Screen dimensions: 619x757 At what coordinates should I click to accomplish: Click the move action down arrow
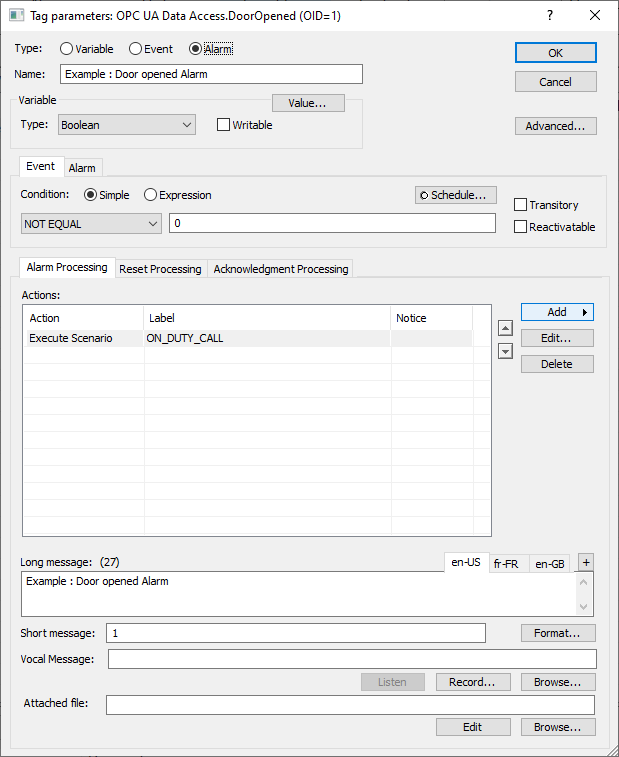505,351
